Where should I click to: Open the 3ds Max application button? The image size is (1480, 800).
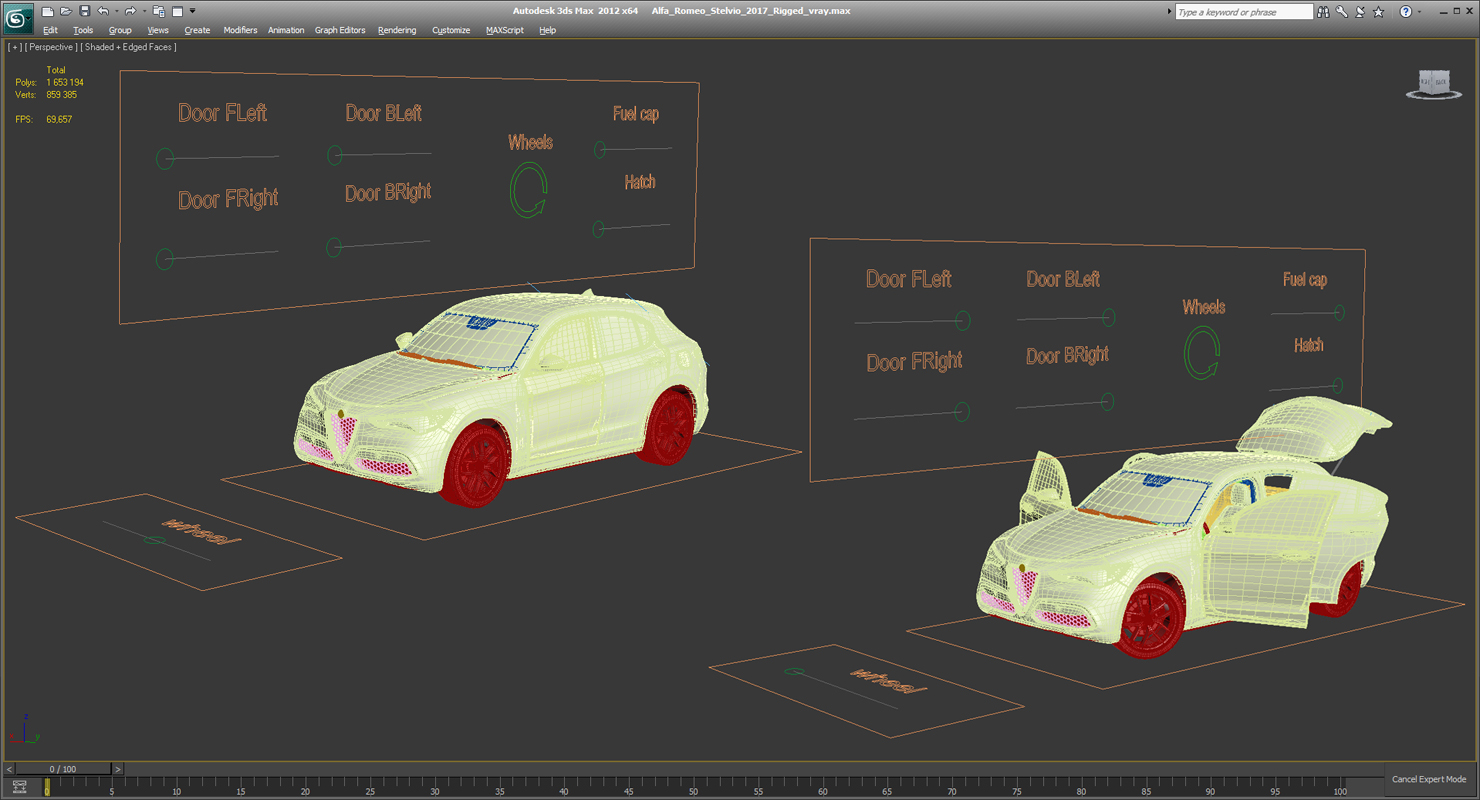[18, 17]
